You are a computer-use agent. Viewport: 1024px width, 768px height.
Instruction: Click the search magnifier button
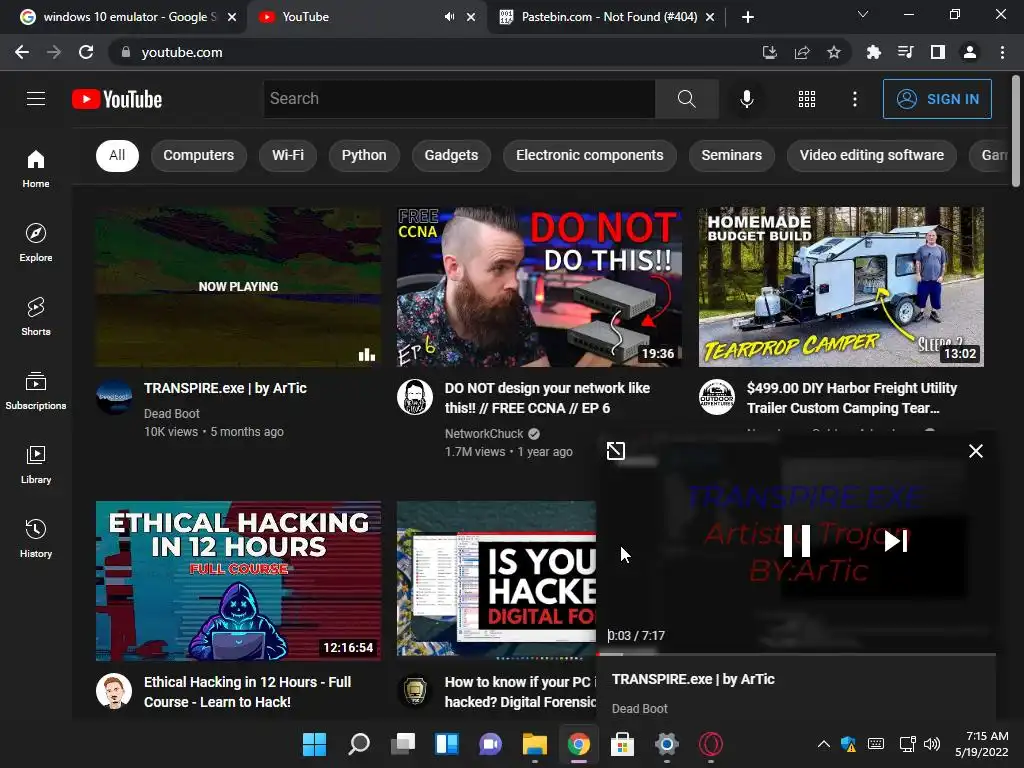tap(686, 99)
